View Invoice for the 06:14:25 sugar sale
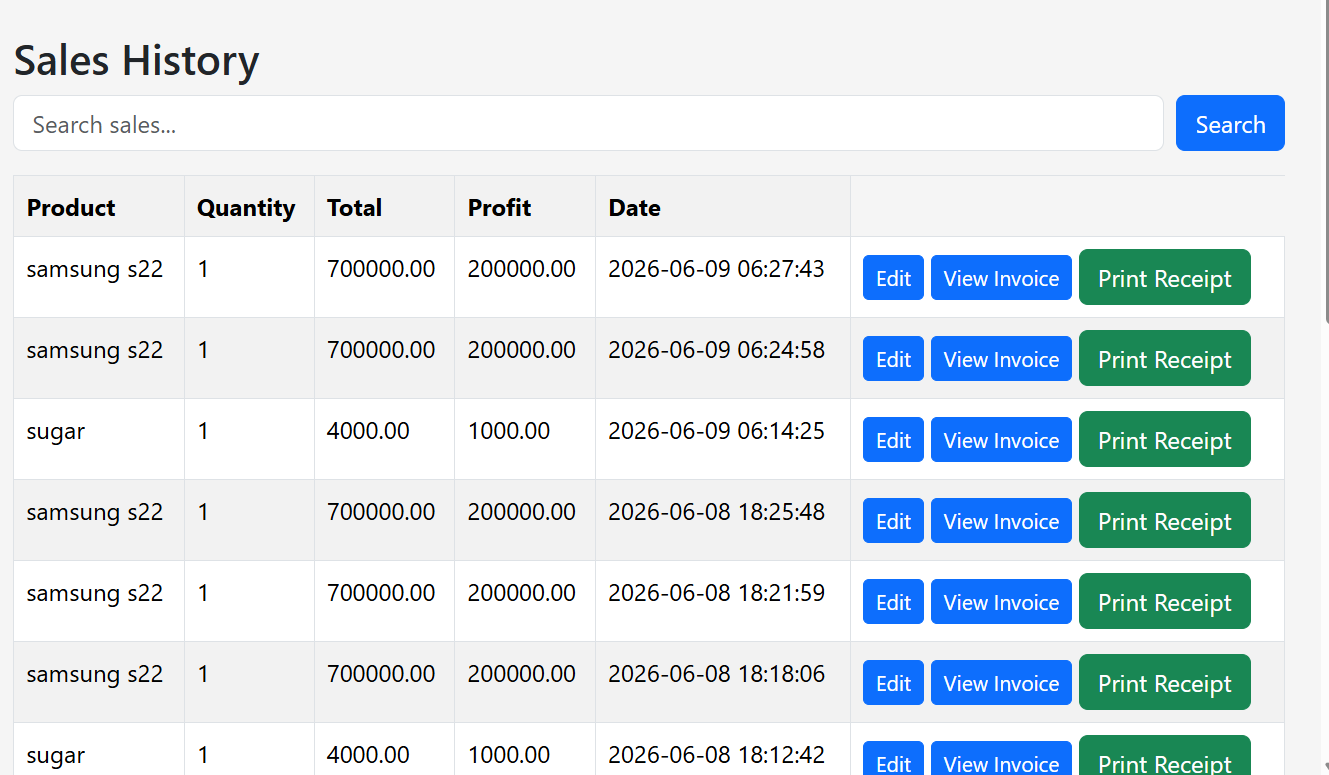The height and width of the screenshot is (775, 1329). [1001, 439]
